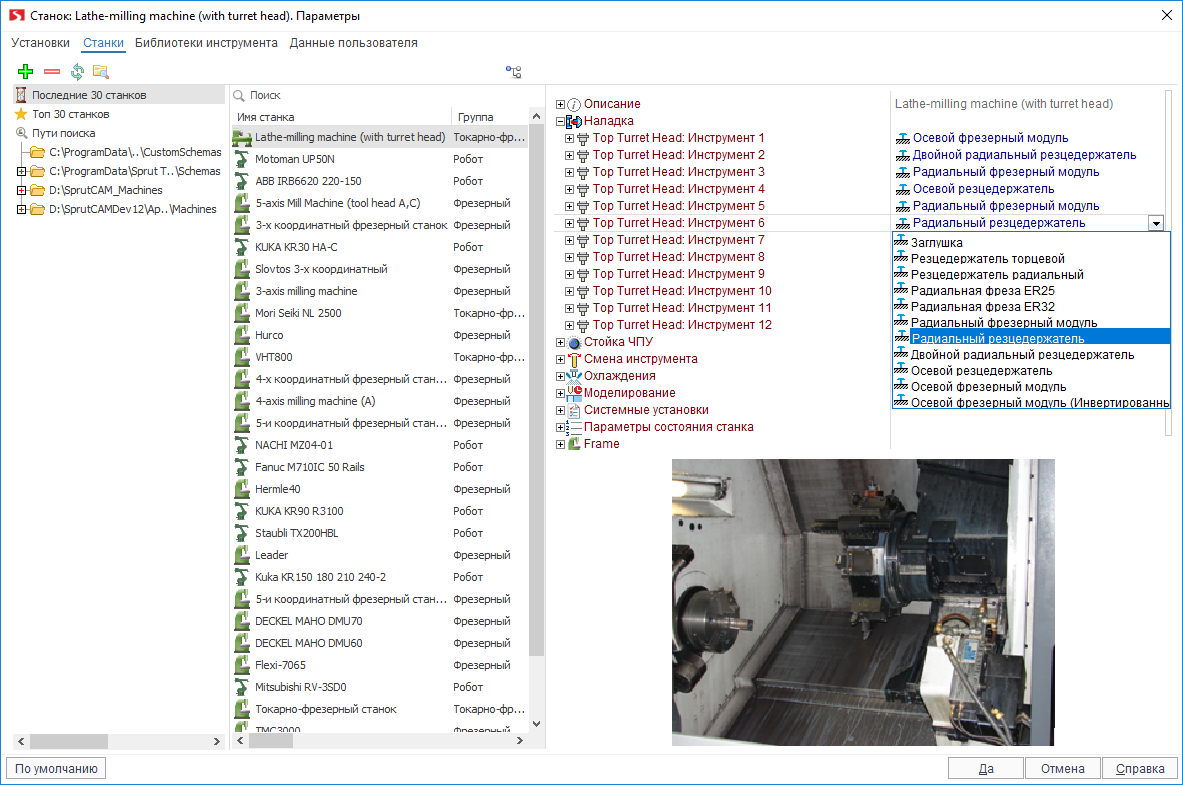
Task: Switch to the Установки tab
Action: pyautogui.click(x=41, y=43)
